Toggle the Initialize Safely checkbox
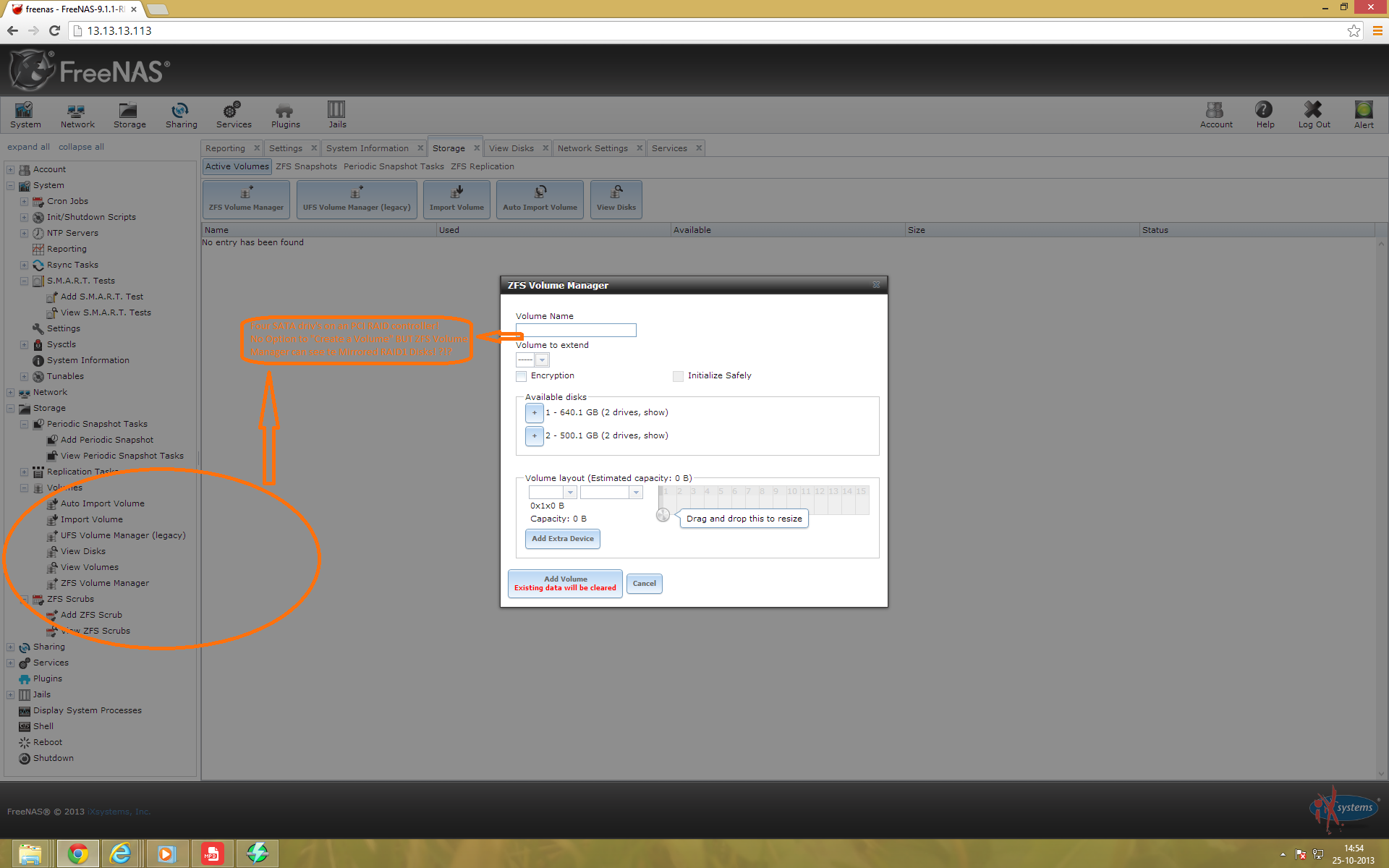The height and width of the screenshot is (868, 1389). [678, 376]
